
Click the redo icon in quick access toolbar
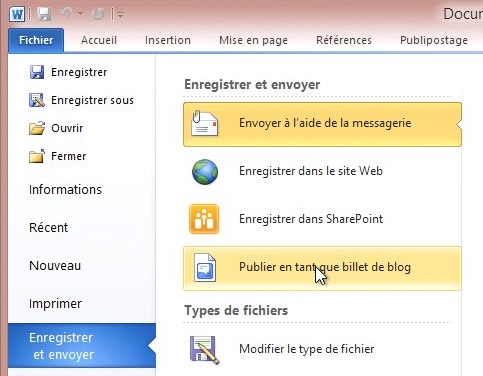click(x=98, y=14)
